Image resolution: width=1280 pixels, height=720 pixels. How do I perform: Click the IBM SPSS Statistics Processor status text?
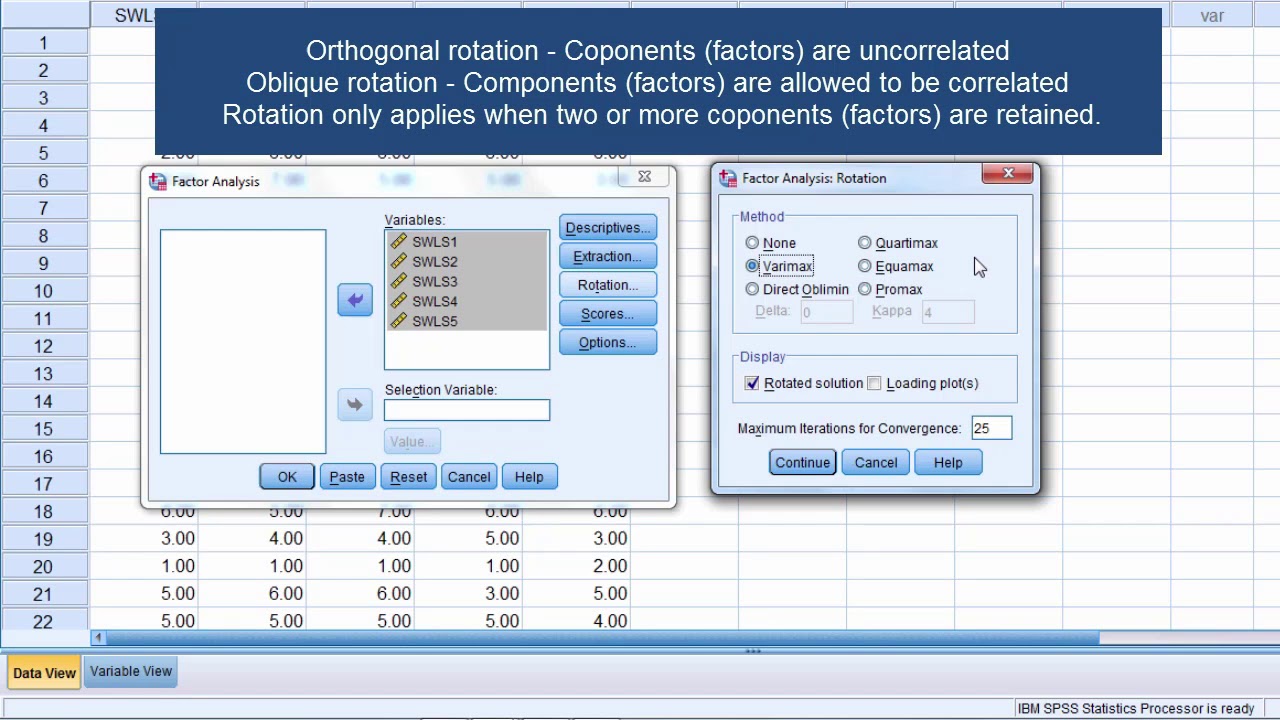1135,709
